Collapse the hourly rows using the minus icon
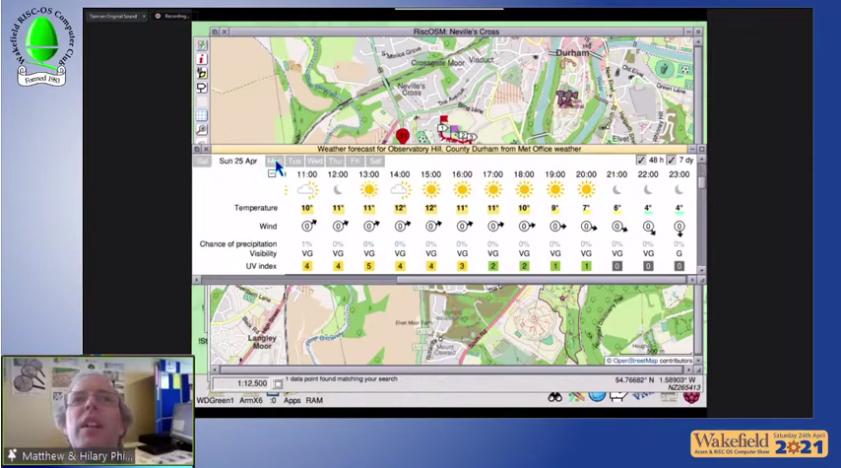 click(272, 174)
